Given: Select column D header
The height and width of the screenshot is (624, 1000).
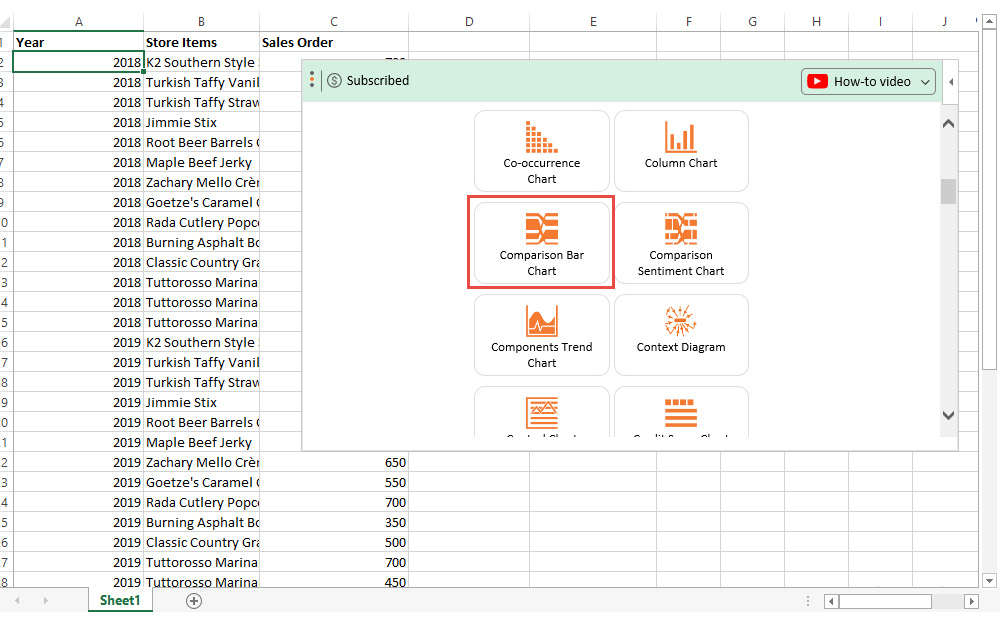Looking at the screenshot, I should click(x=469, y=22).
